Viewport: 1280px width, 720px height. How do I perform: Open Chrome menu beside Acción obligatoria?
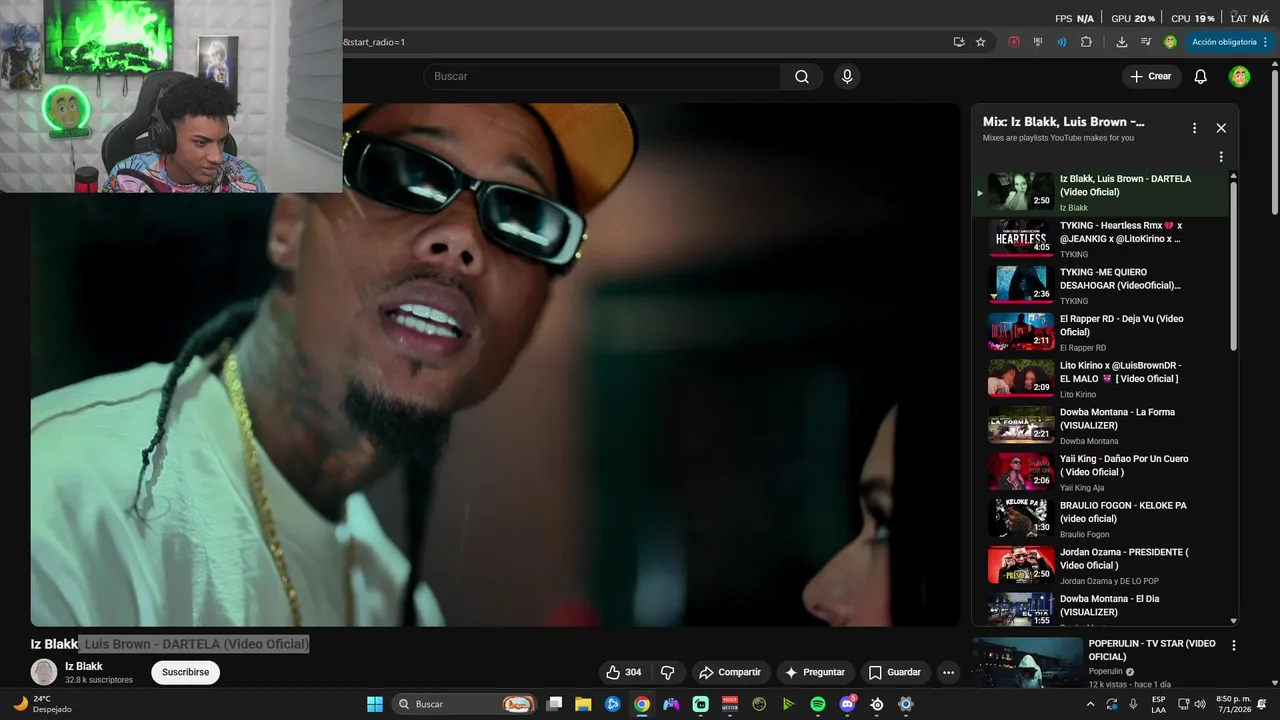tap(1266, 42)
